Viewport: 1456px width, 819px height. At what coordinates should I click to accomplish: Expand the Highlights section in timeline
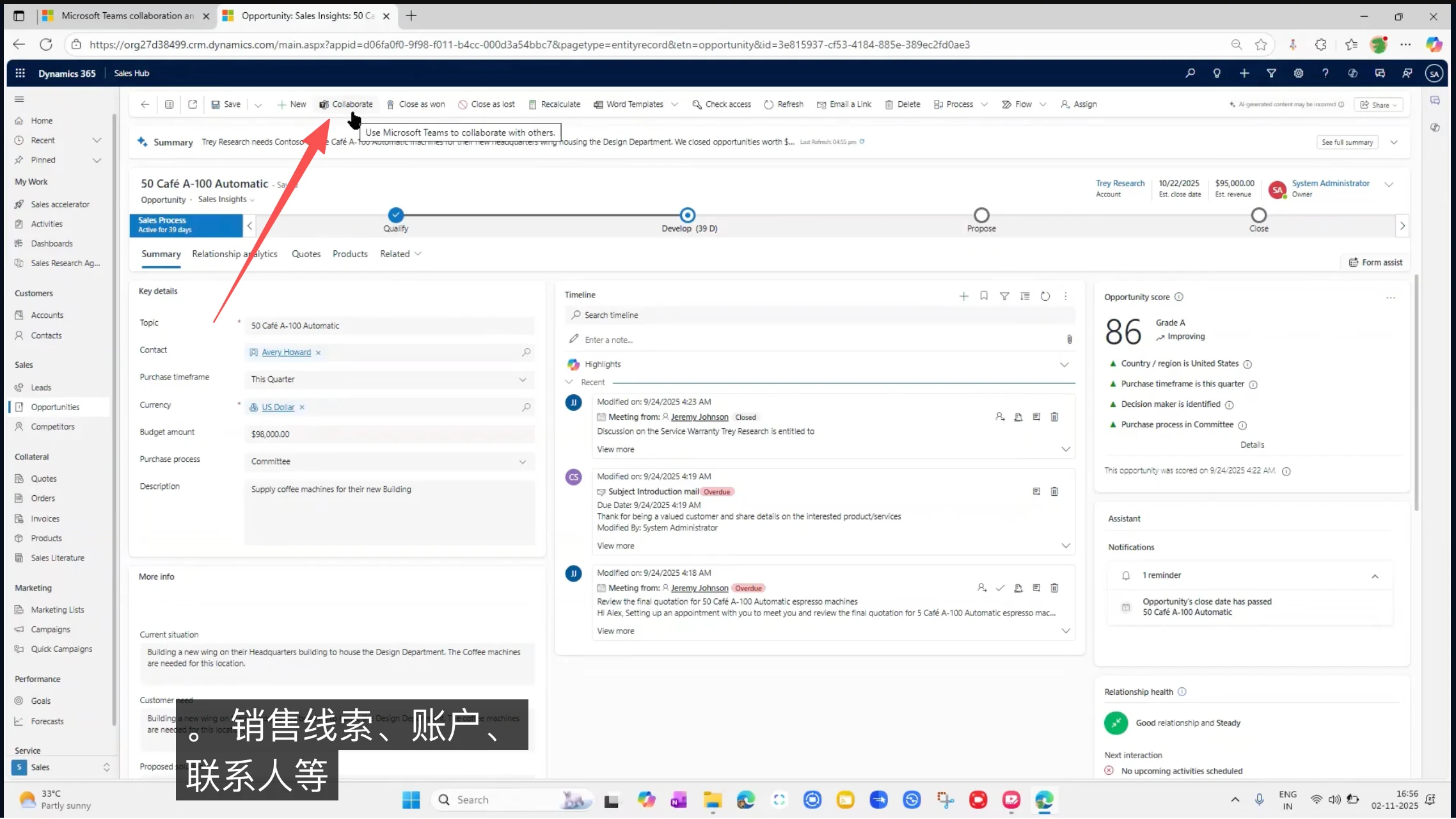(x=1064, y=364)
